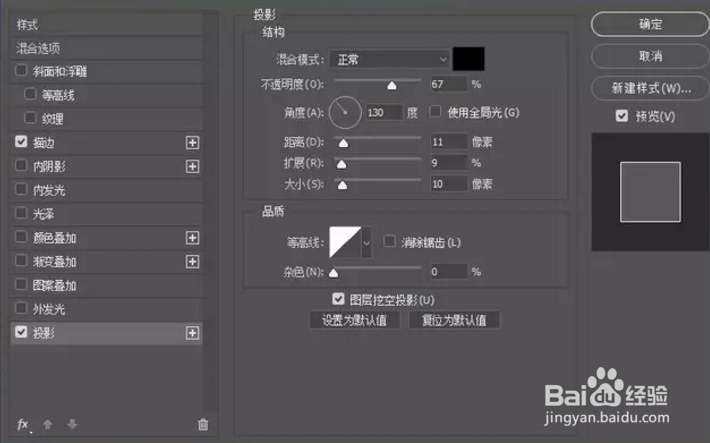Select the 样式 item in the list
This screenshot has width=710, height=443.
pos(106,24)
